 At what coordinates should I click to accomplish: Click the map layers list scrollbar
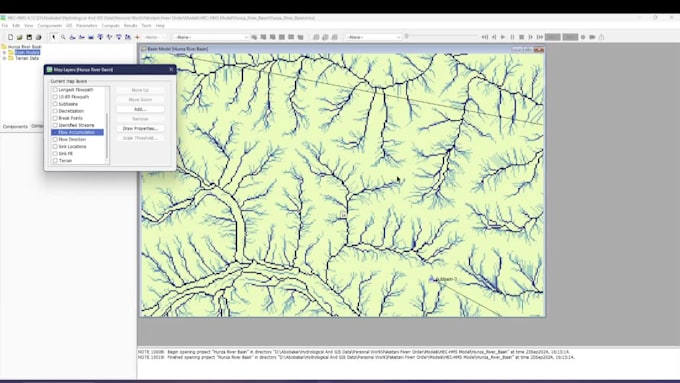(x=107, y=135)
